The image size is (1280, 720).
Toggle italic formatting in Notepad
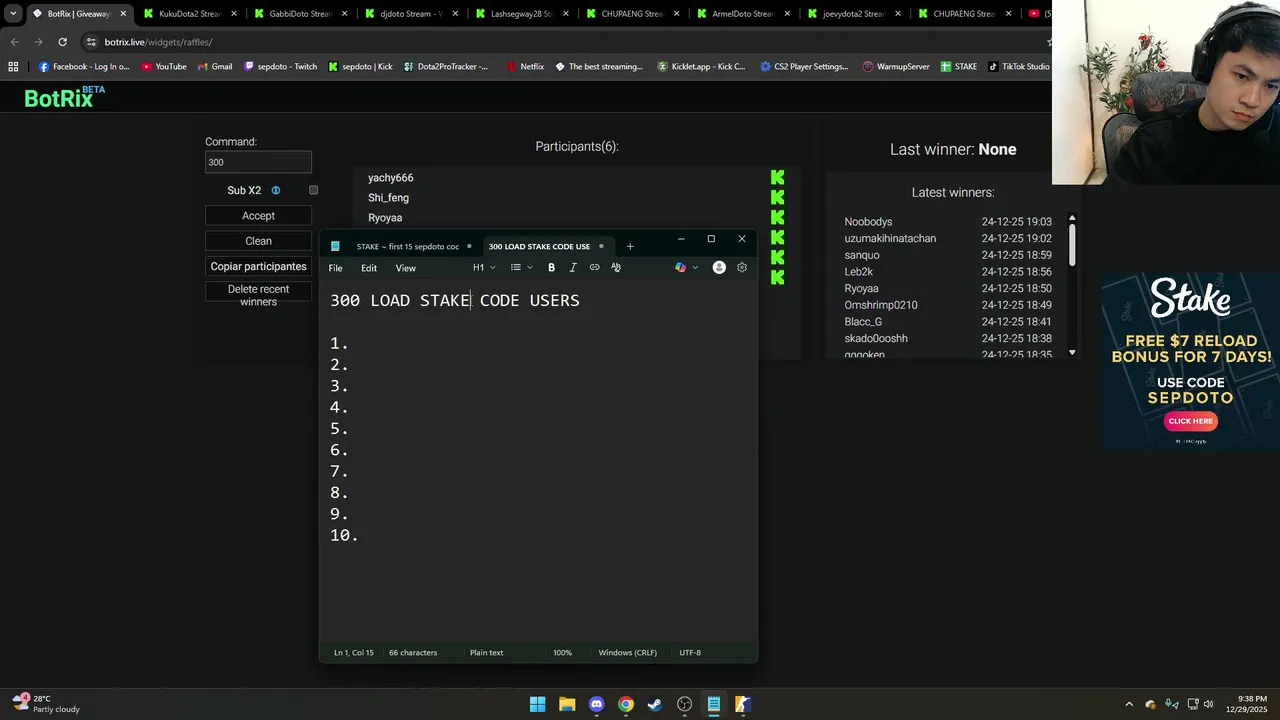click(573, 268)
